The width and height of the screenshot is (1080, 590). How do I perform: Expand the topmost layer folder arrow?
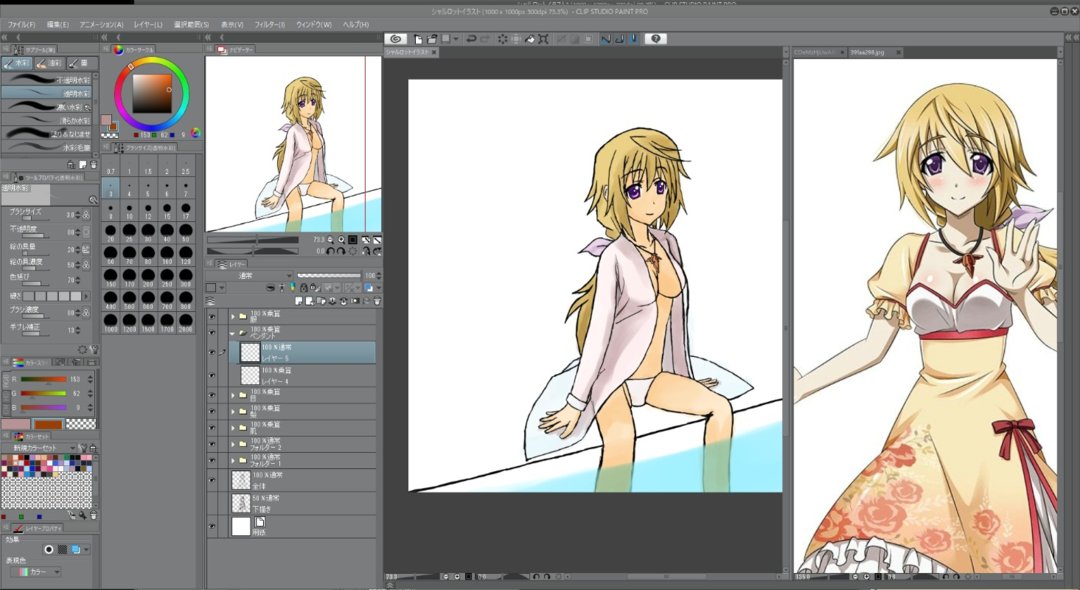click(233, 317)
